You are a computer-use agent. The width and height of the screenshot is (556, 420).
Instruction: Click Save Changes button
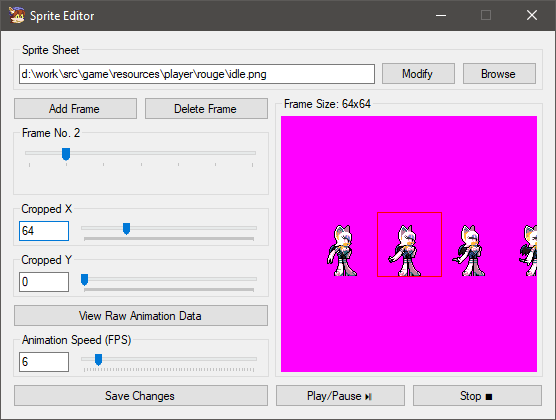(141, 396)
